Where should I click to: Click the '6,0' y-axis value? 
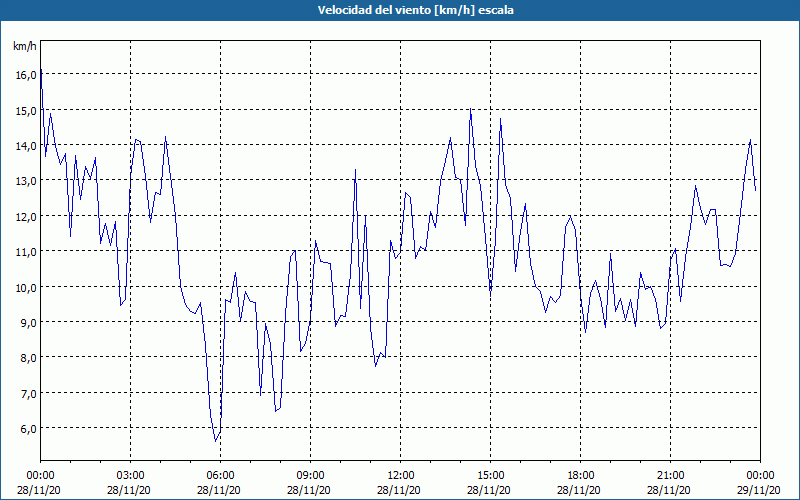pos(28,429)
